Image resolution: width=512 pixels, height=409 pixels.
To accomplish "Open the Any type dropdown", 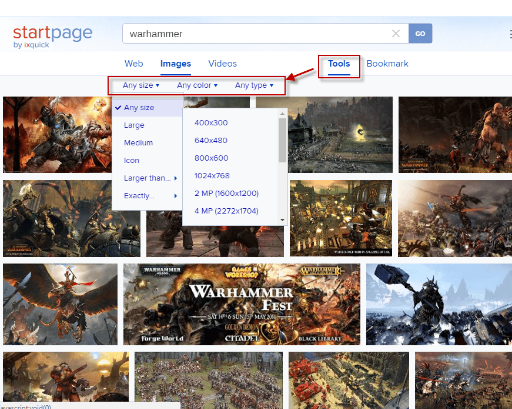I will coord(254,85).
